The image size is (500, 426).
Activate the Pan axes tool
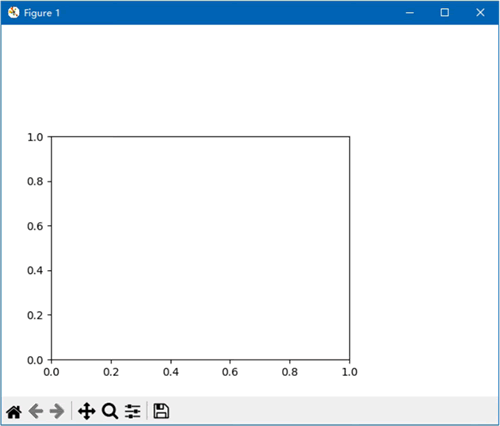tap(87, 411)
